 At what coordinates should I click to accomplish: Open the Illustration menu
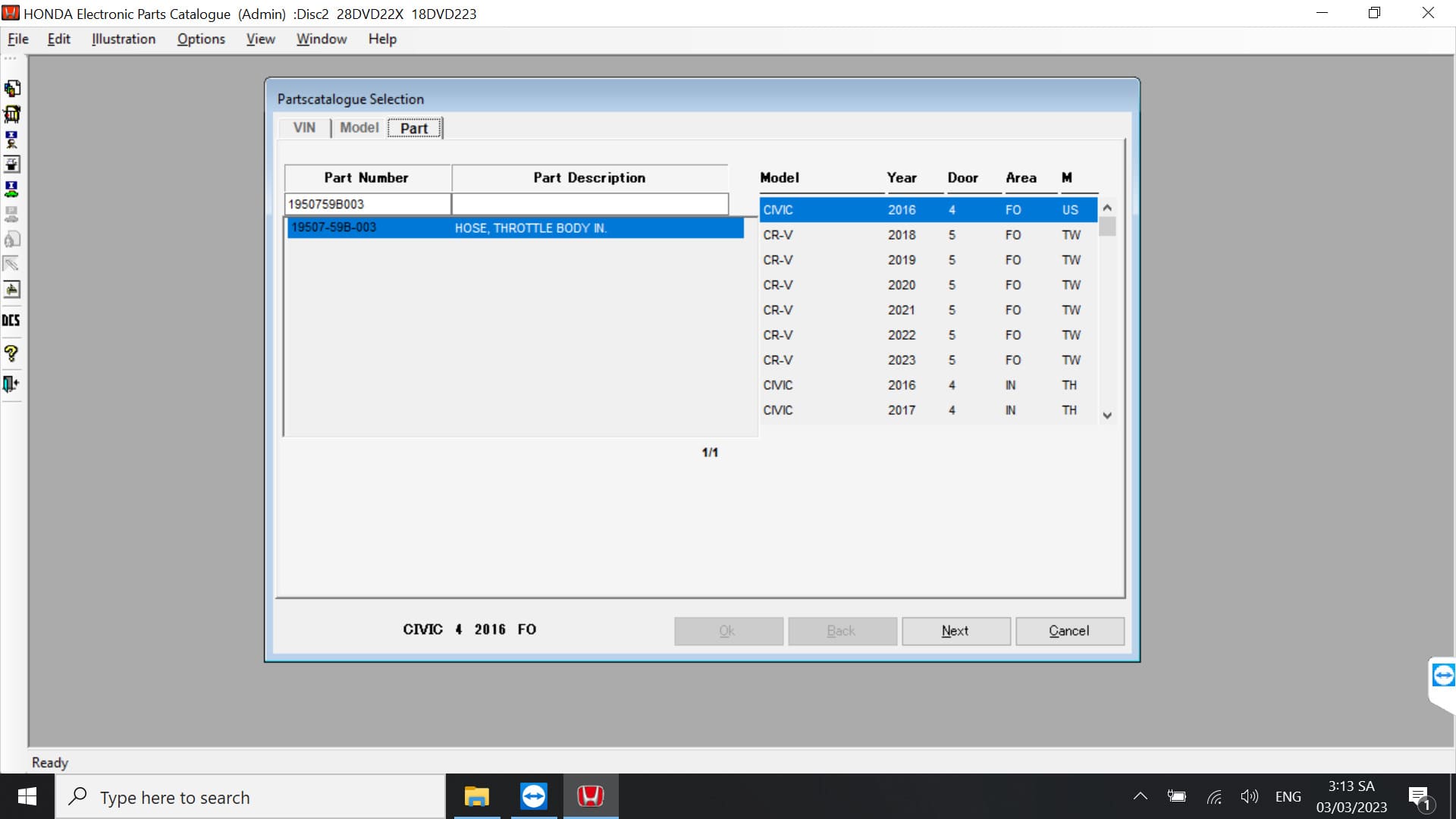coord(124,39)
